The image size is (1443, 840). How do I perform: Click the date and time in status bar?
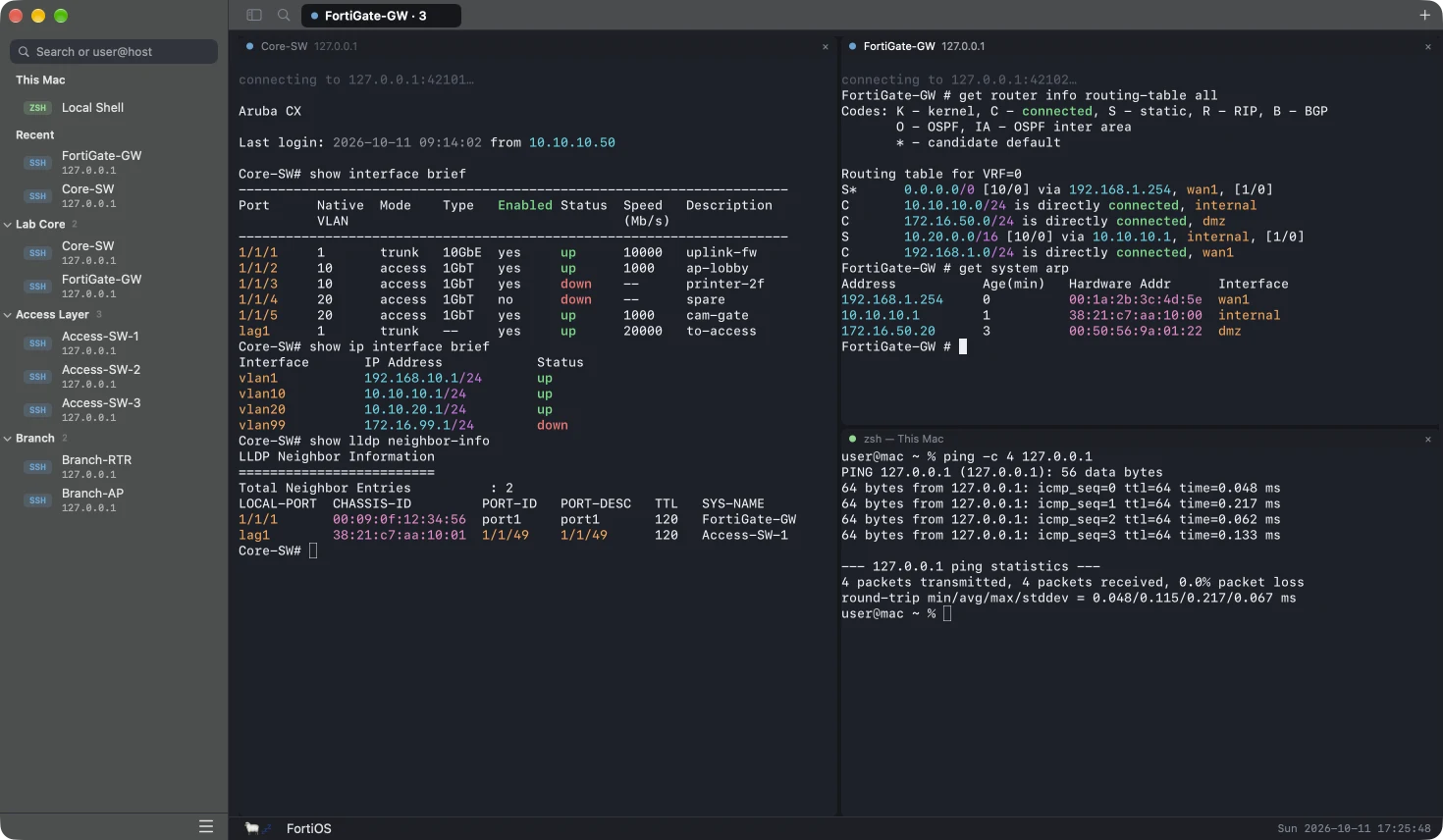pos(1354,828)
